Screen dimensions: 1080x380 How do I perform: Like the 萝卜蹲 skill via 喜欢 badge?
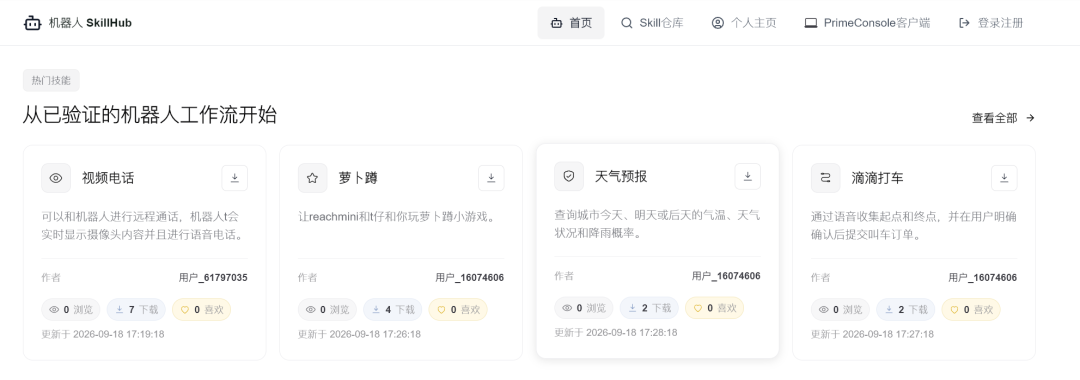pos(458,310)
